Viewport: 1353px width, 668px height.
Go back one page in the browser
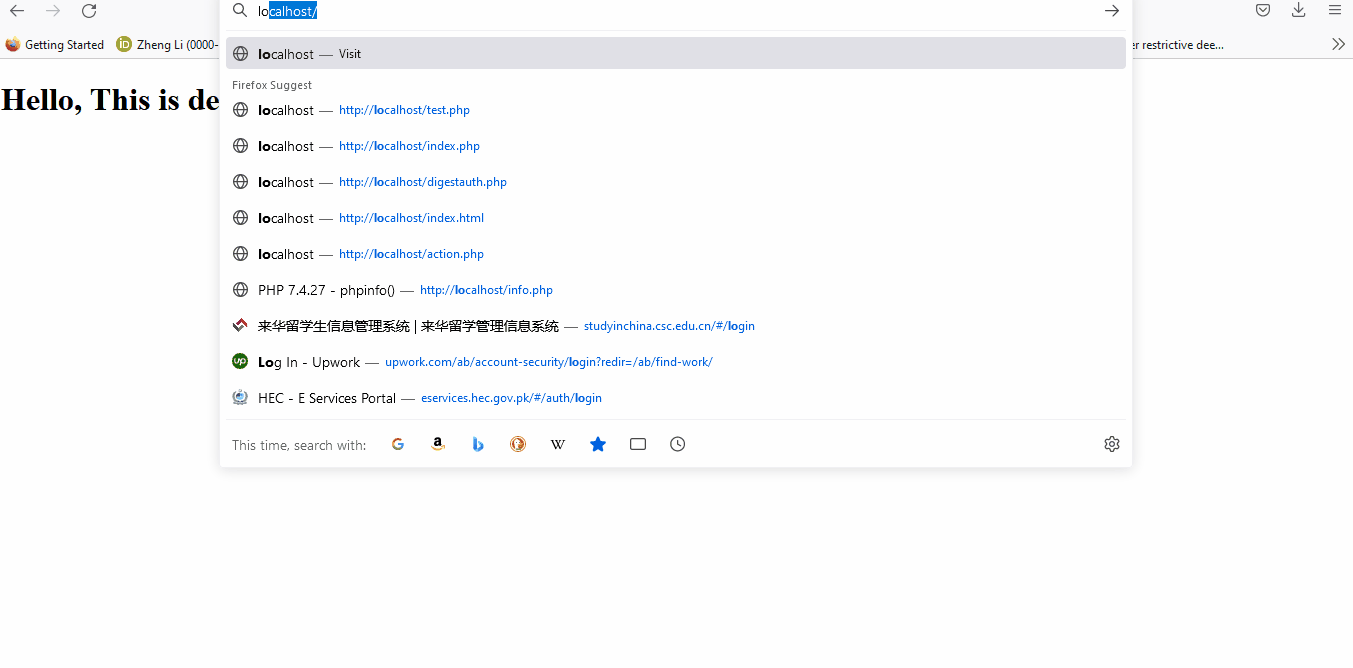17,11
